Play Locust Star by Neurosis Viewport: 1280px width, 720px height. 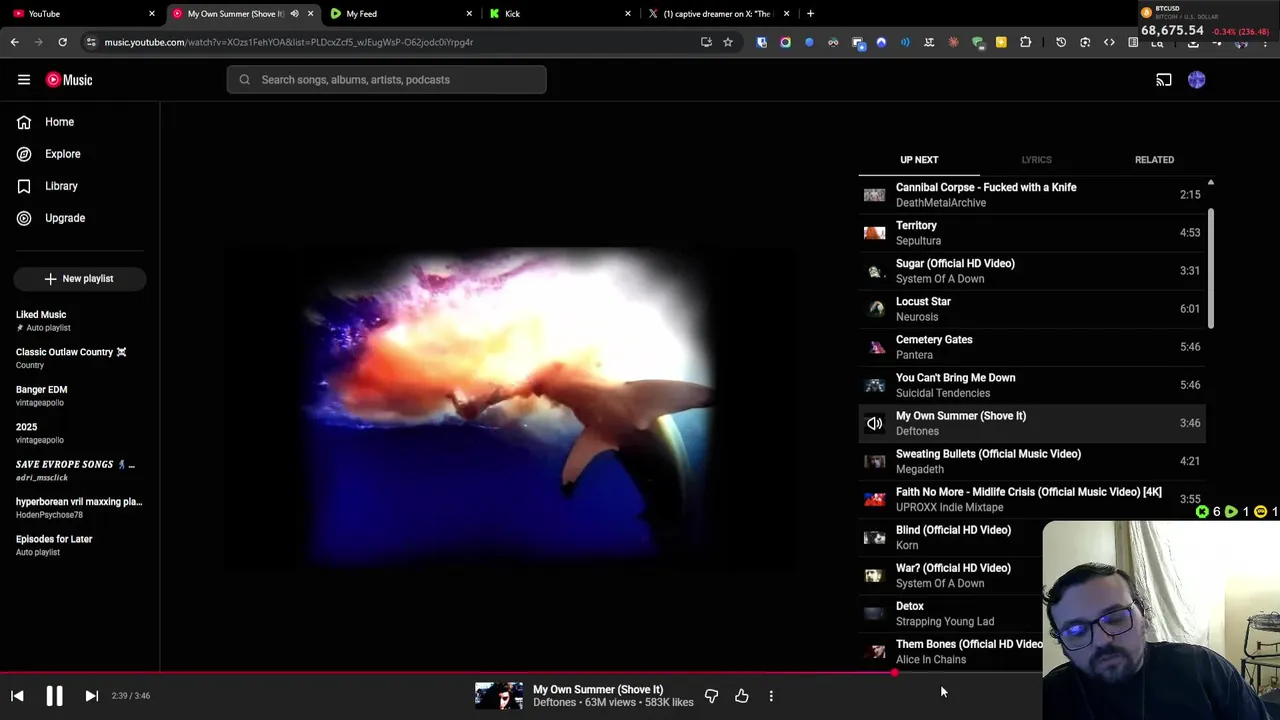1032,309
